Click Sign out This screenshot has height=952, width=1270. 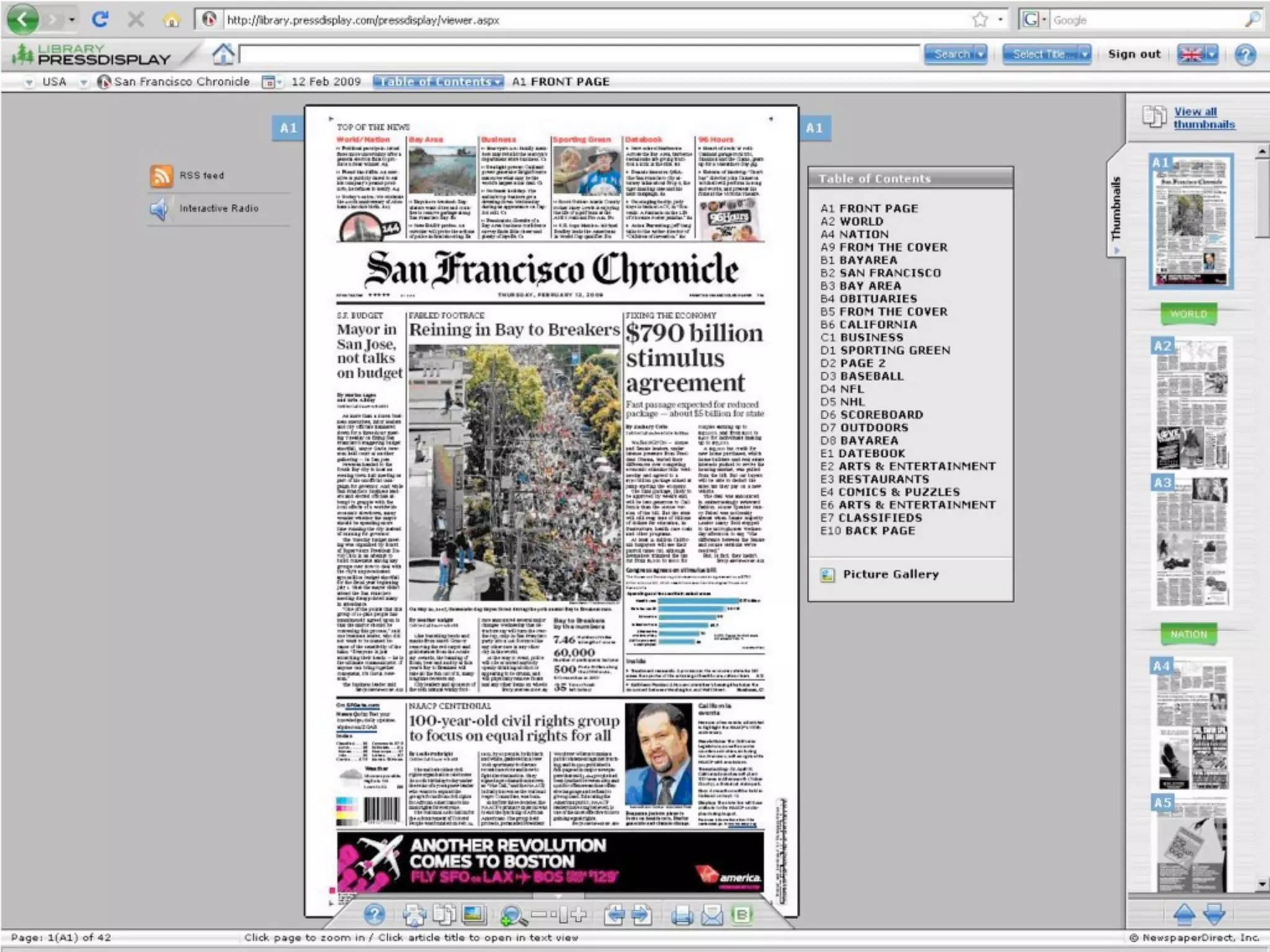(x=1134, y=55)
